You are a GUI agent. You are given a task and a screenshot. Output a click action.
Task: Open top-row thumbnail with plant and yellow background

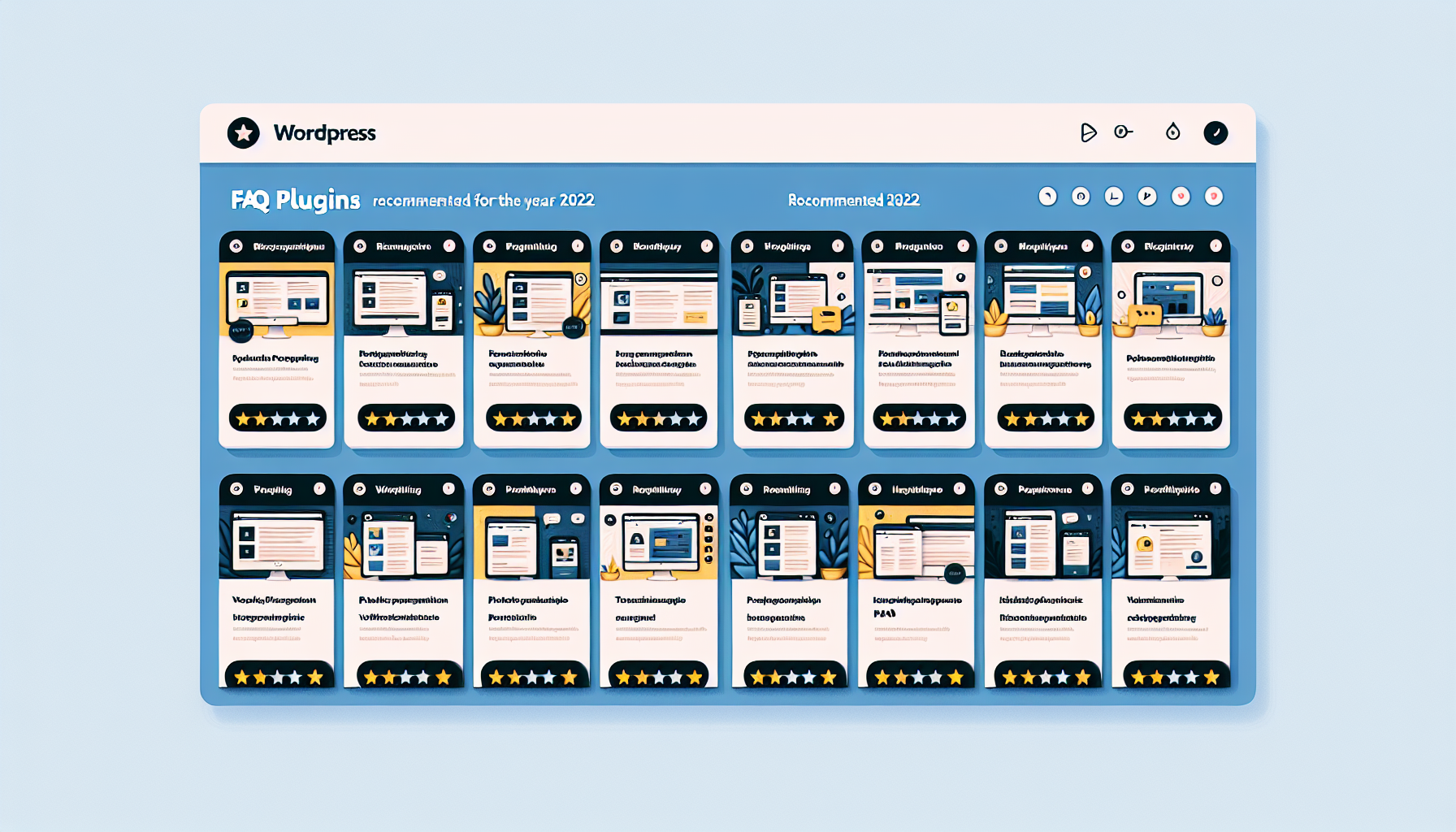tap(532, 300)
